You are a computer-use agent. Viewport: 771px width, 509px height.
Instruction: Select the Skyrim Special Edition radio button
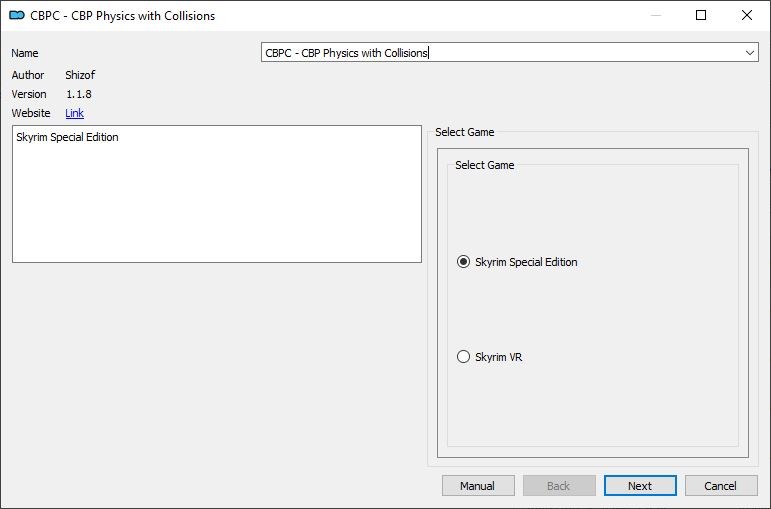tap(463, 262)
